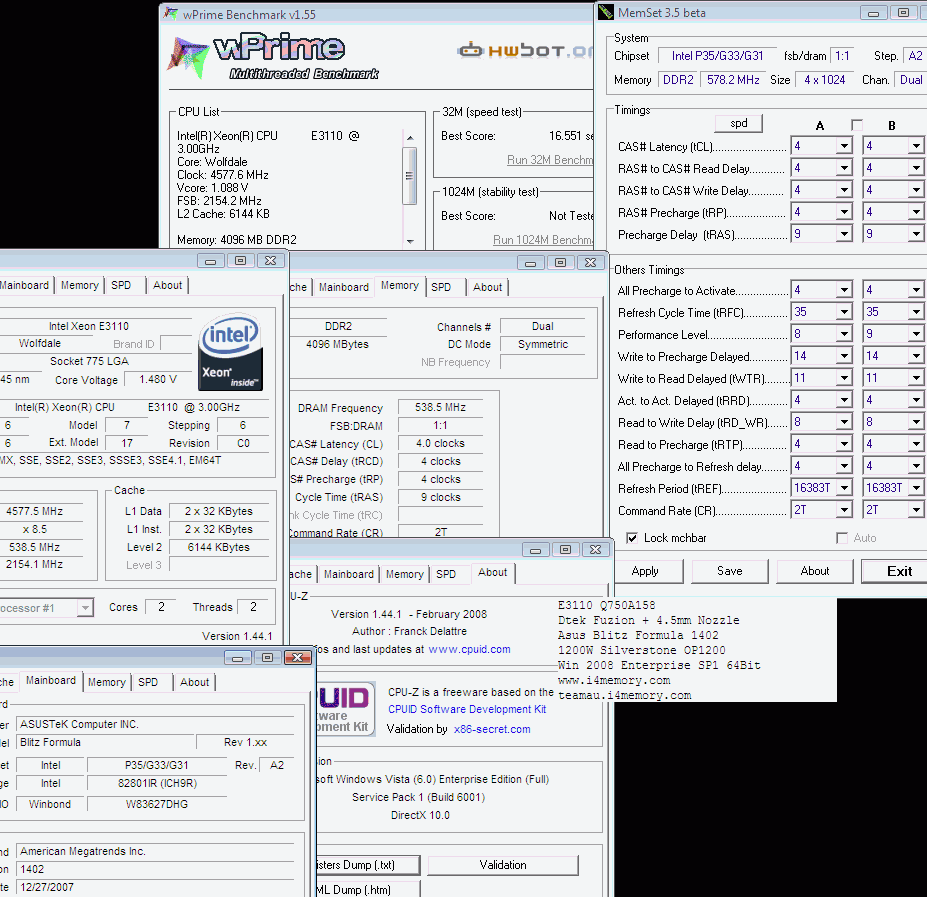
Task: Click the MemSet Chipset Intel P35/G33/G31 field
Action: pyautogui.click(x=717, y=56)
